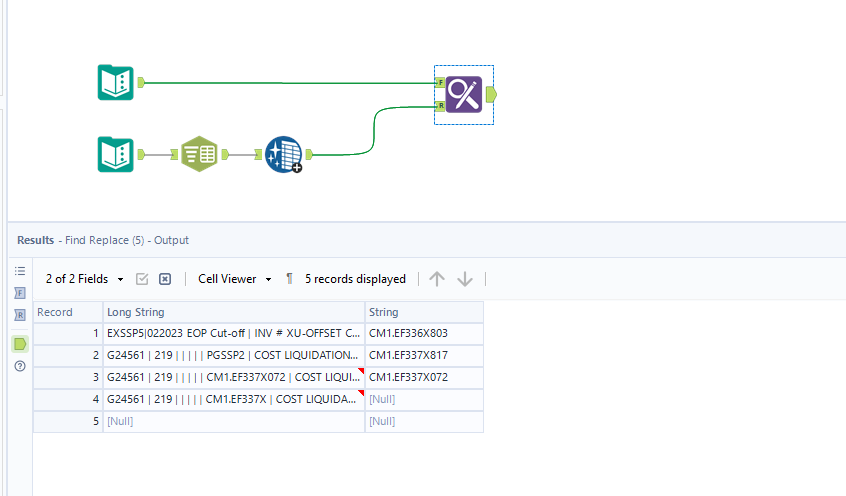This screenshot has width=846, height=496.
Task: Click Data Cleansing tool's input anchor
Action: (x=258, y=155)
